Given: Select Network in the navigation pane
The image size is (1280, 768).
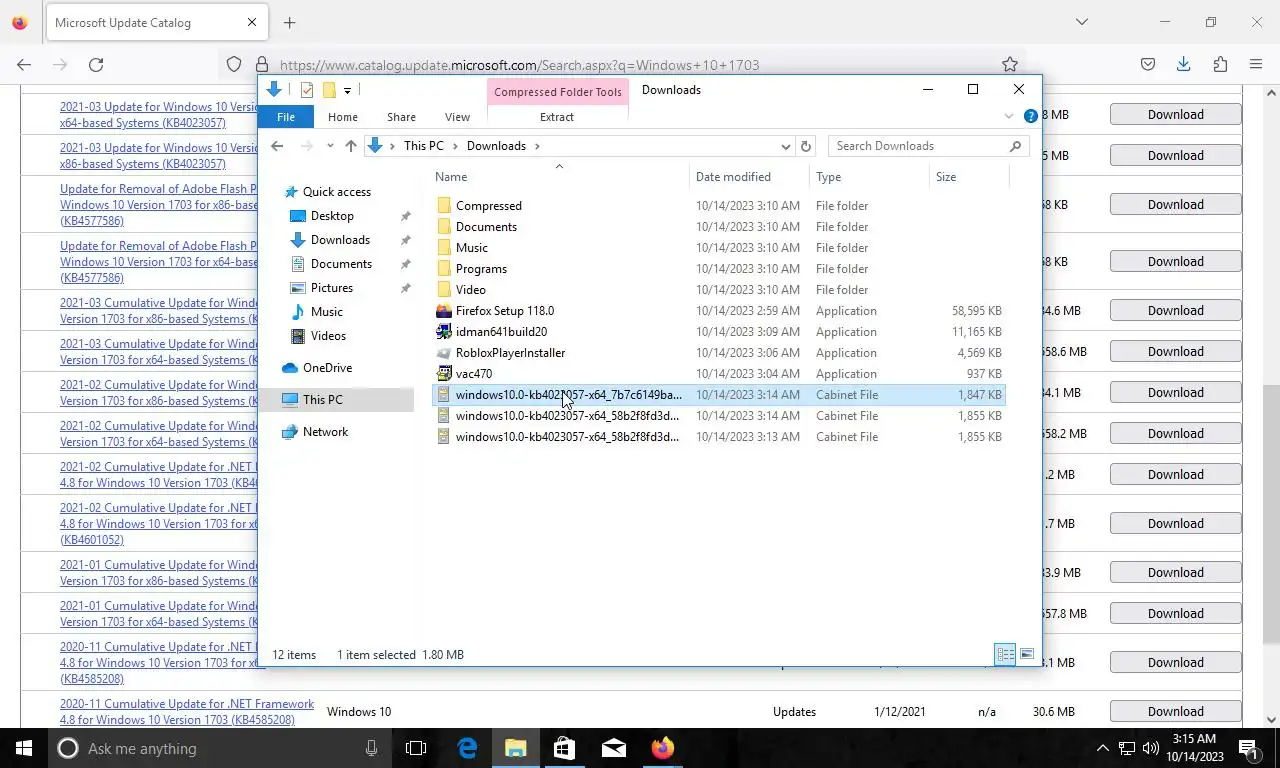Looking at the screenshot, I should 325,432.
